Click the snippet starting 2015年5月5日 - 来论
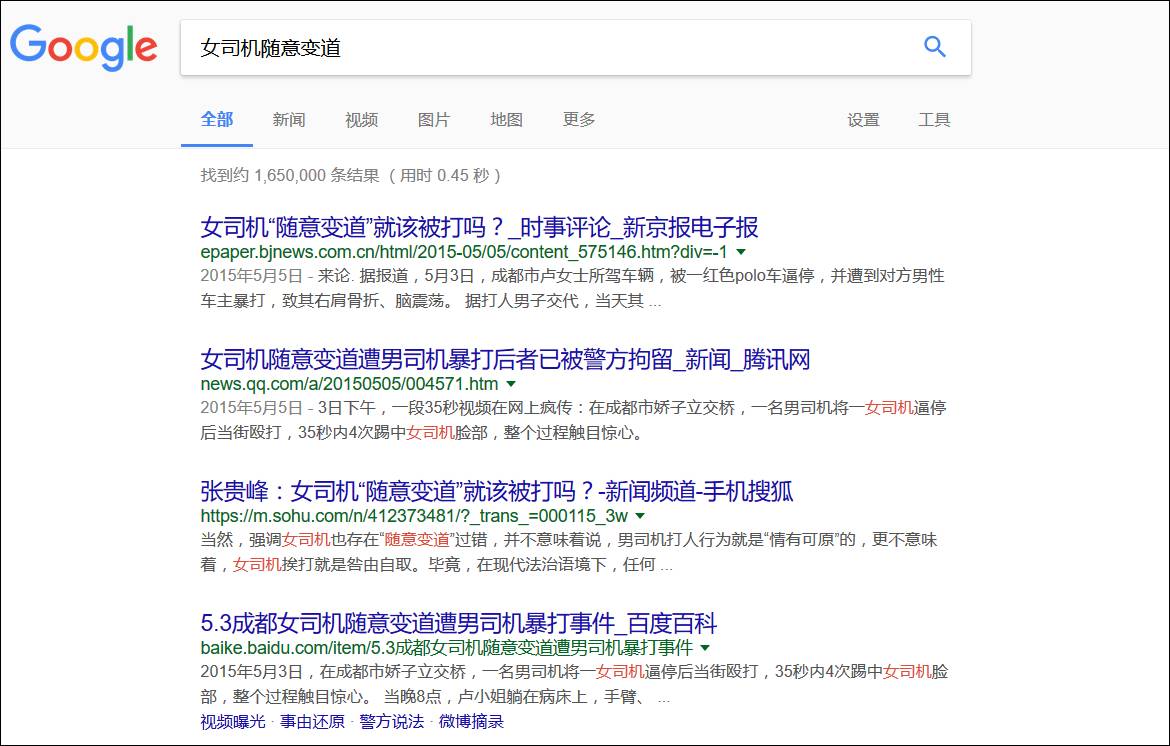This screenshot has height=746, width=1170. [x=572, y=288]
